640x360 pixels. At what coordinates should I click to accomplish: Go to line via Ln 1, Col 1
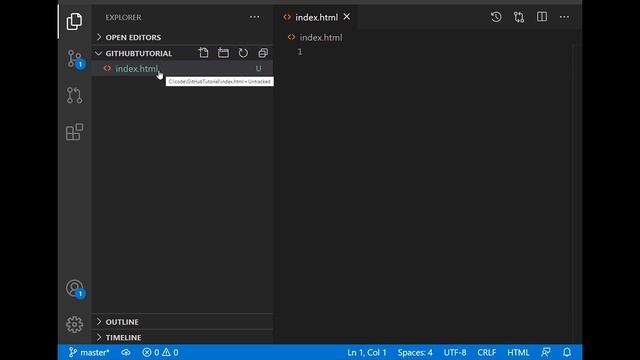(x=367, y=352)
